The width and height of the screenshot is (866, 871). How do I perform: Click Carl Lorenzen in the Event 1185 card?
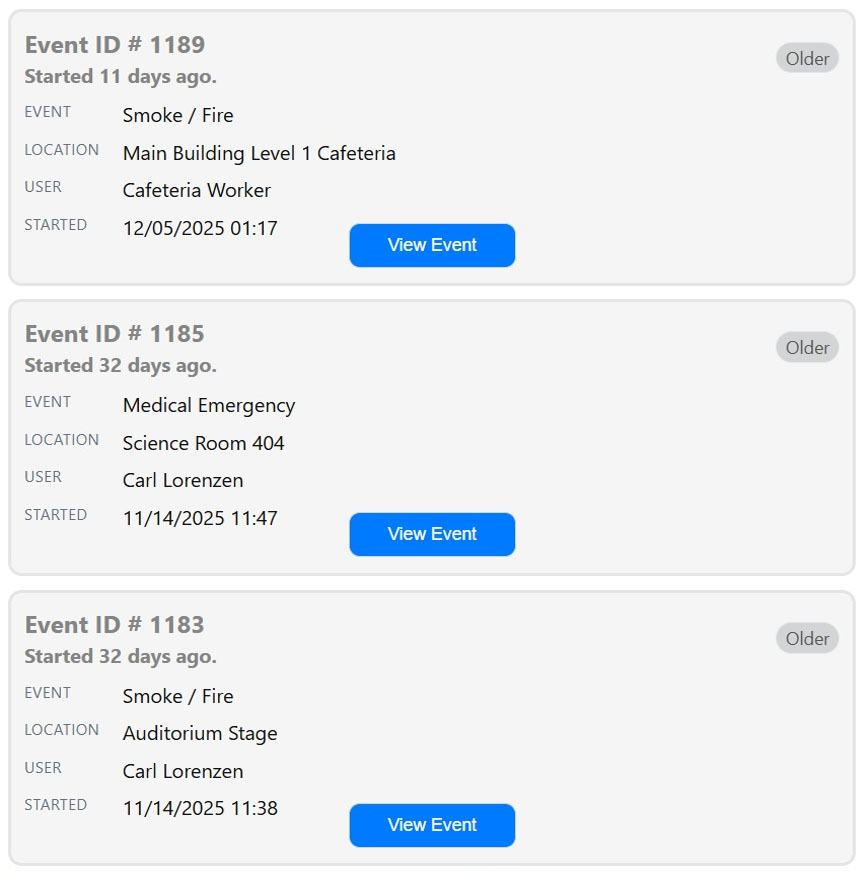click(183, 481)
